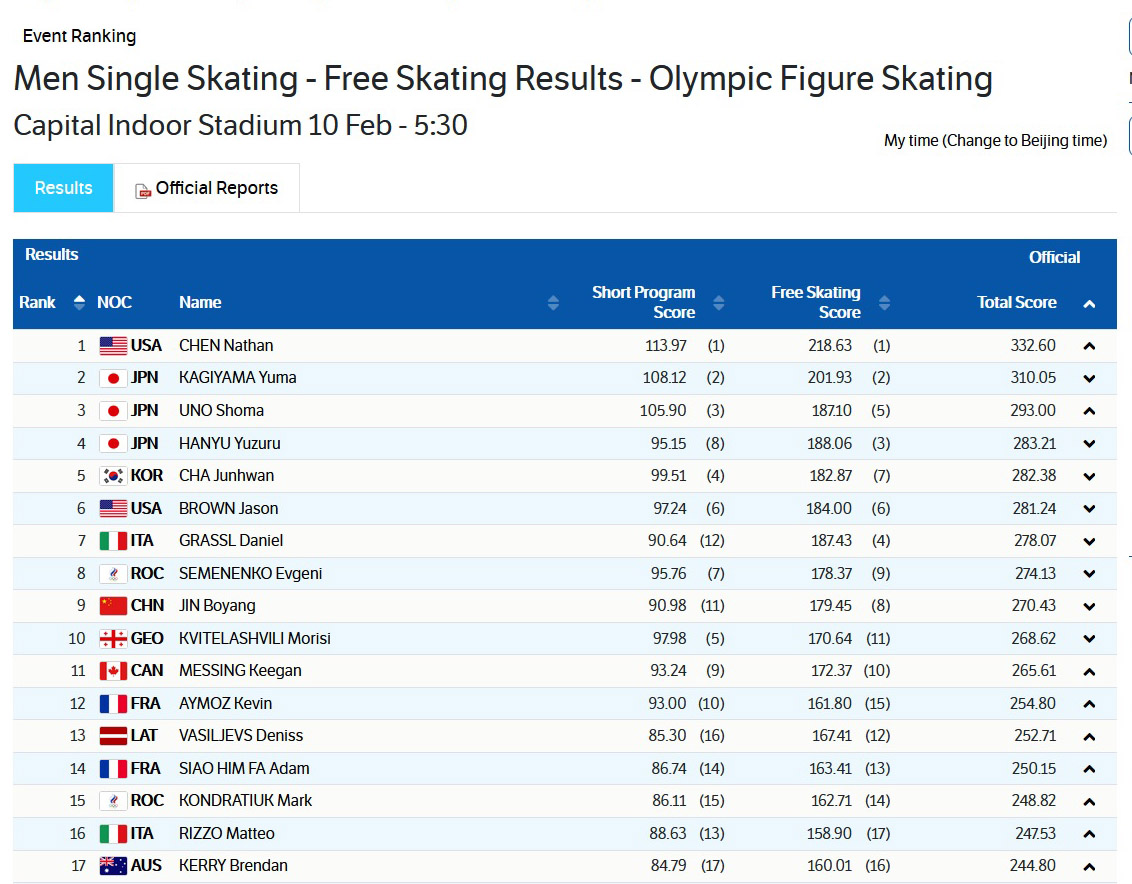Screen dimensions: 1132x884
Task: Click the Georgian flag for KVITELASHVILI Morisi
Action: pyautogui.click(x=113, y=639)
